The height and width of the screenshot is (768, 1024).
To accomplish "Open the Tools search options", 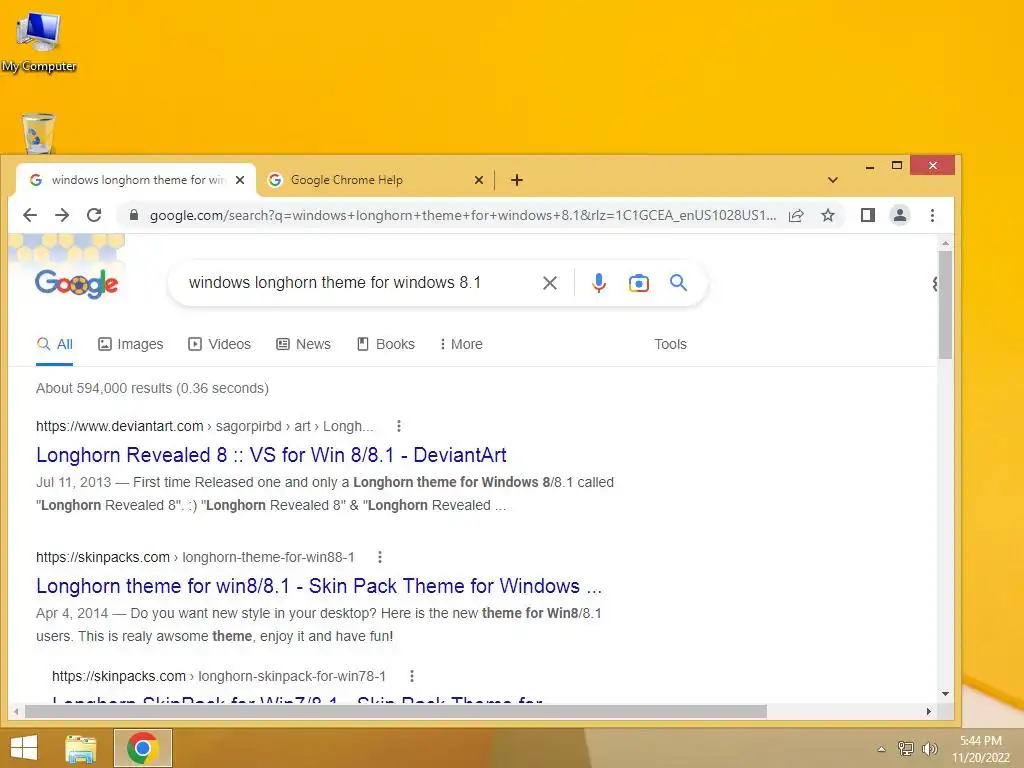I will click(671, 344).
